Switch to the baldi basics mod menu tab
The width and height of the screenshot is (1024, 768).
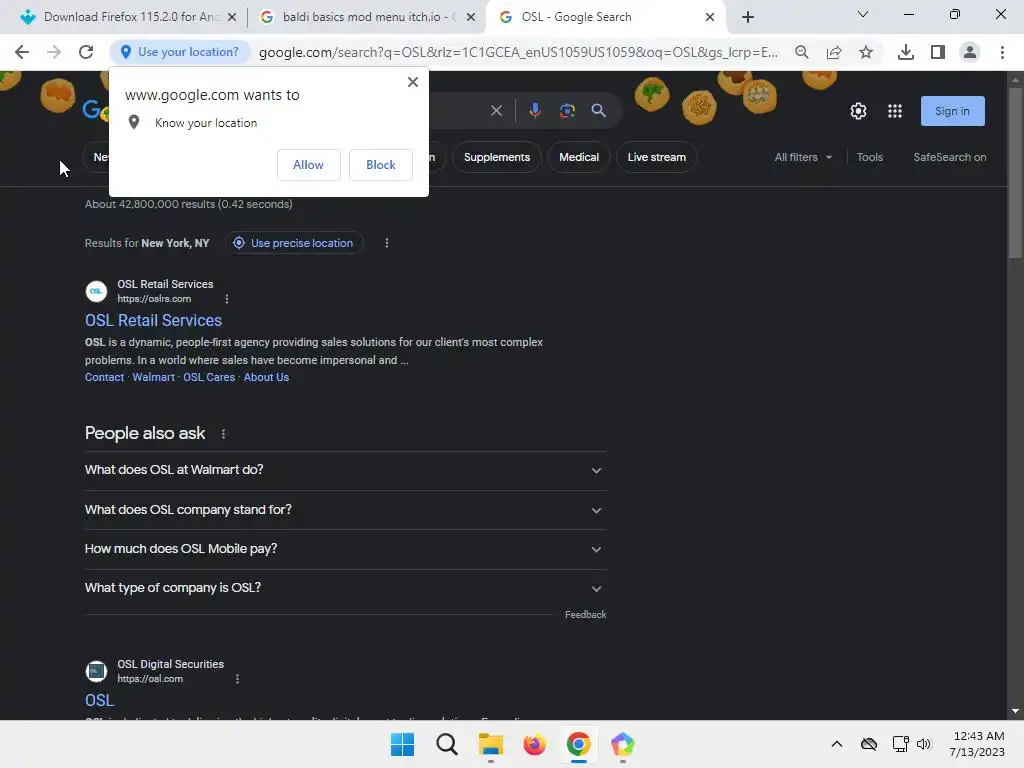tap(367, 17)
